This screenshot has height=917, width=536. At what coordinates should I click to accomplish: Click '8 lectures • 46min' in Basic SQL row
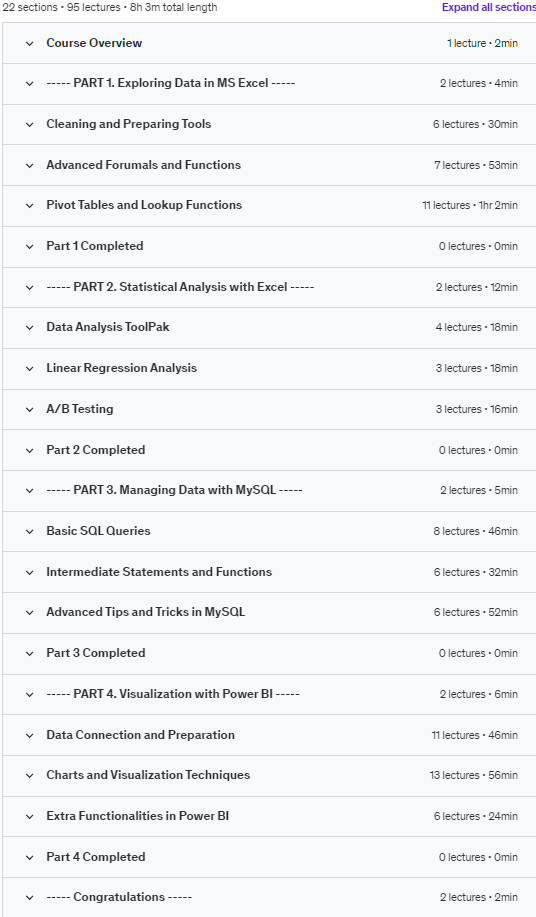tap(476, 532)
